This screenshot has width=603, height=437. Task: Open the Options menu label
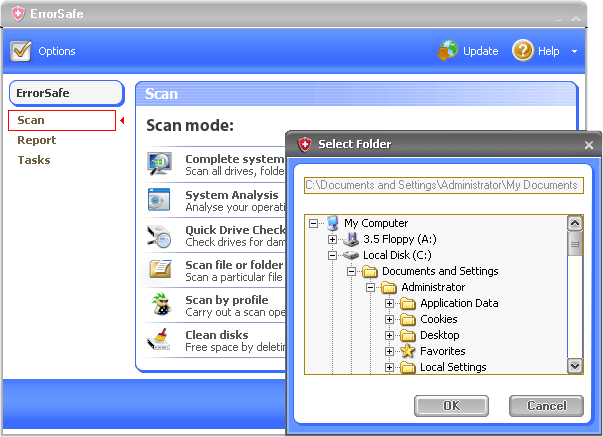coord(57,51)
